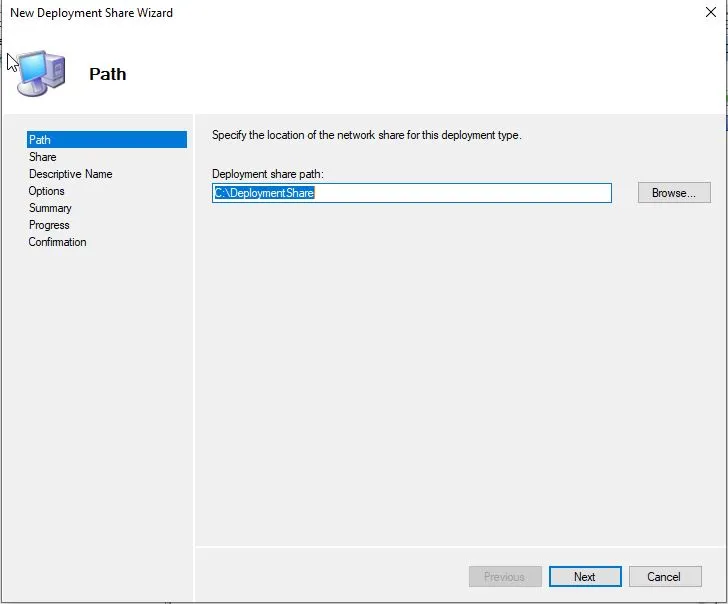The height and width of the screenshot is (604, 728).
Task: Go to the Share wizard step
Action: tap(43, 157)
